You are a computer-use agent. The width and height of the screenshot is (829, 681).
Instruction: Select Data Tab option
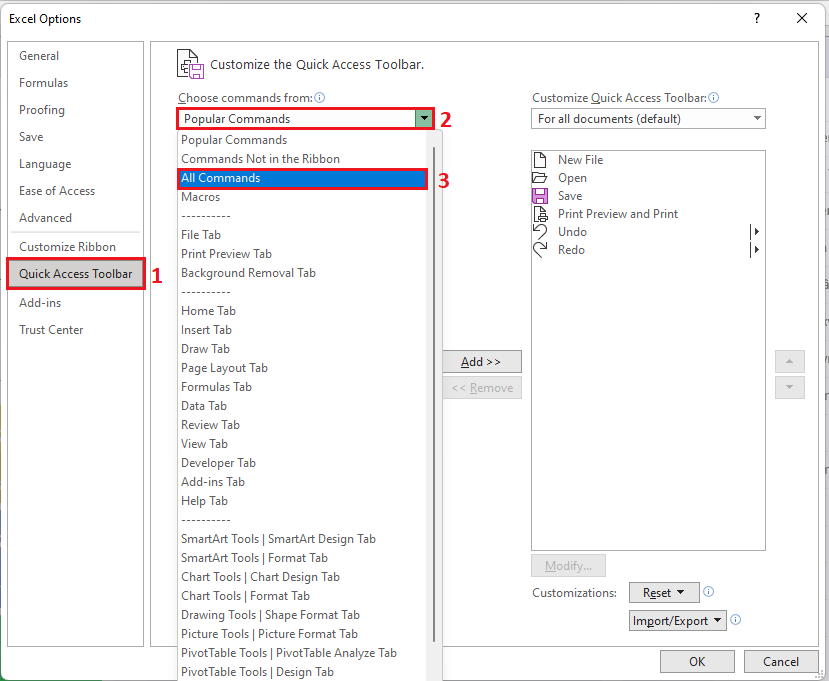point(303,406)
